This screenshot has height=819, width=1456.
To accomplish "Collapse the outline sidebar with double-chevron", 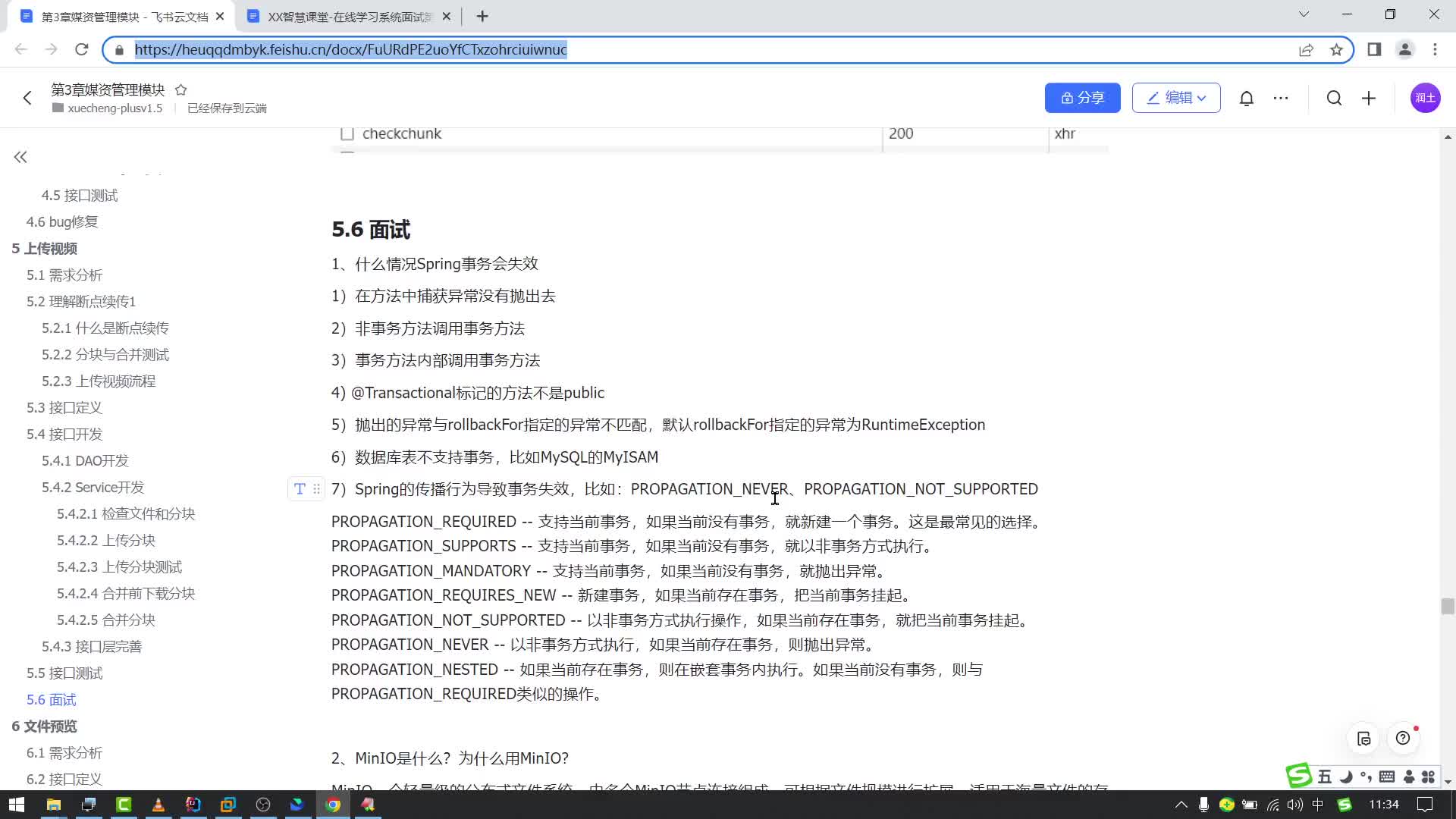I will click(20, 157).
